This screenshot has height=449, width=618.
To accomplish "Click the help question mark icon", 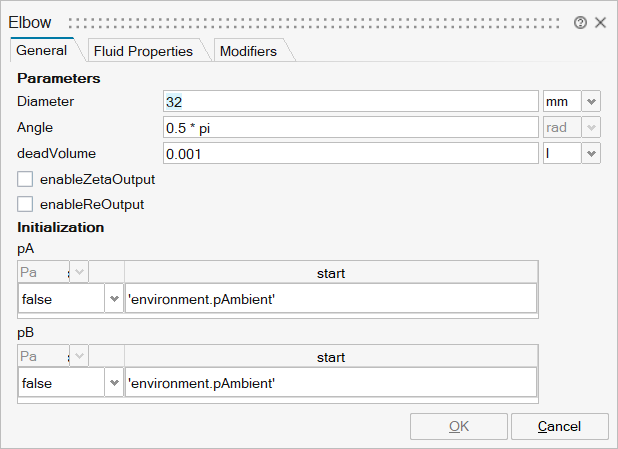I will (x=580, y=22).
